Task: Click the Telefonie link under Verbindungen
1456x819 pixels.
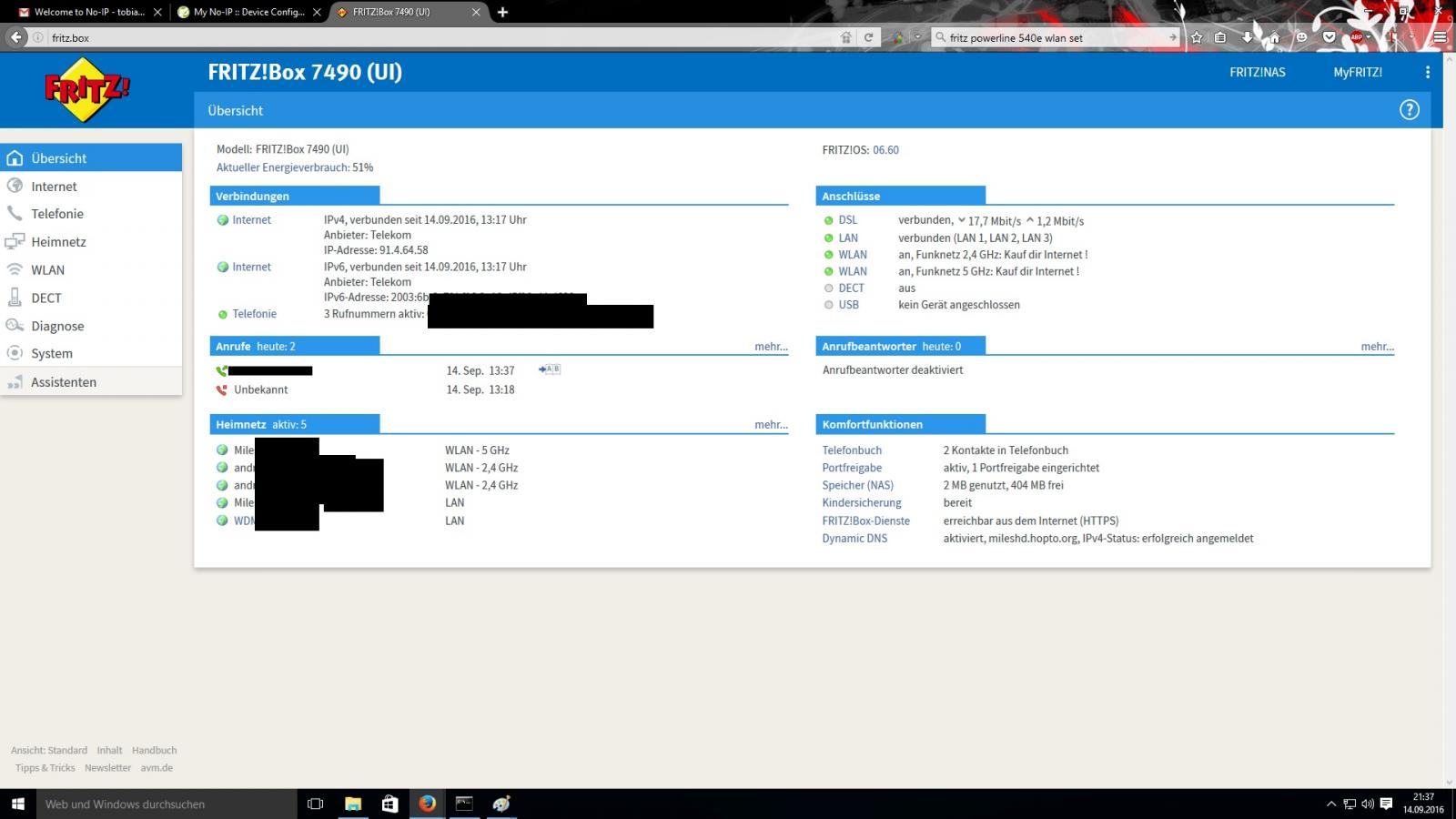Action: pos(254,314)
